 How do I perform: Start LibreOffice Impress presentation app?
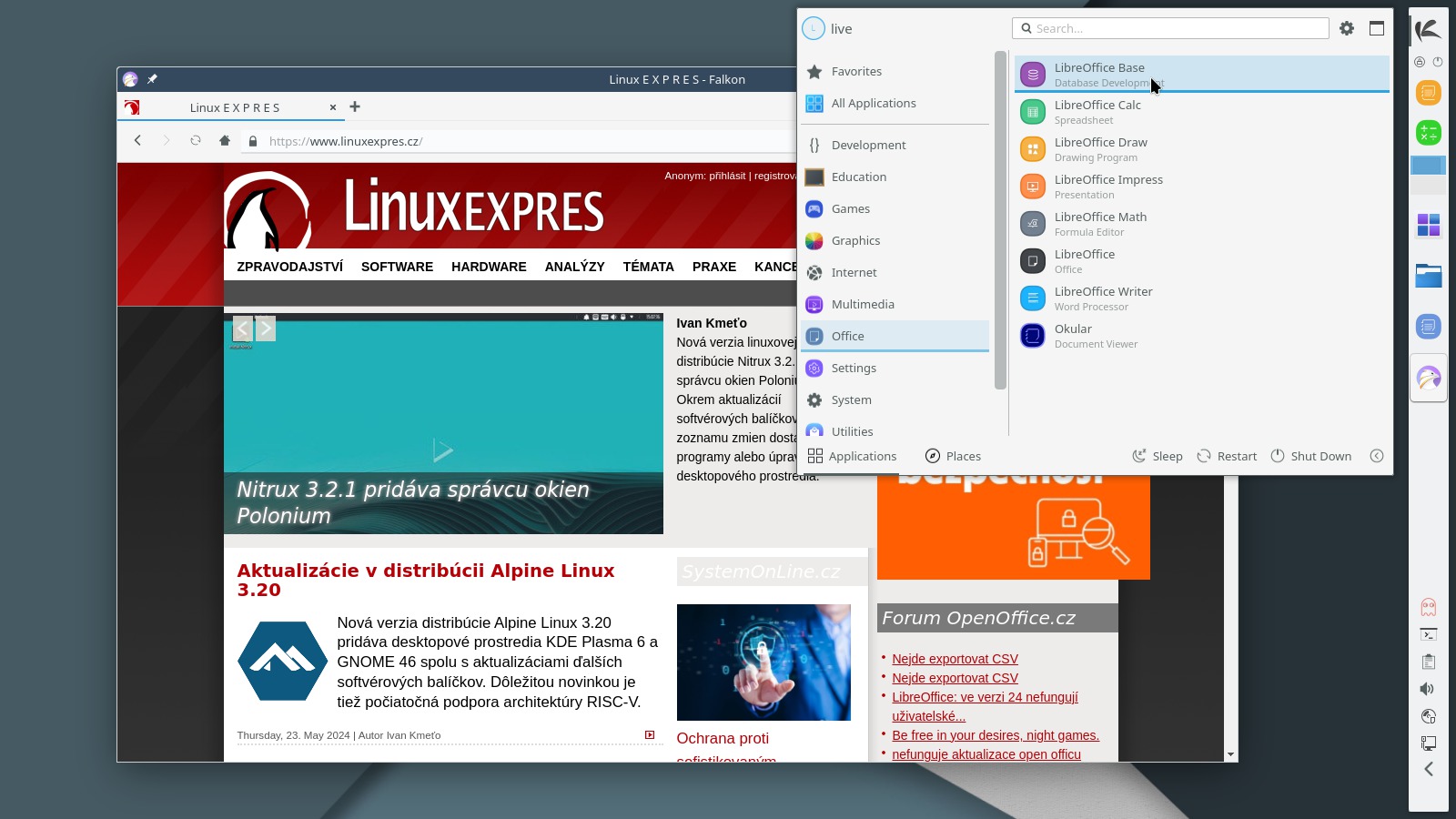point(1202,187)
